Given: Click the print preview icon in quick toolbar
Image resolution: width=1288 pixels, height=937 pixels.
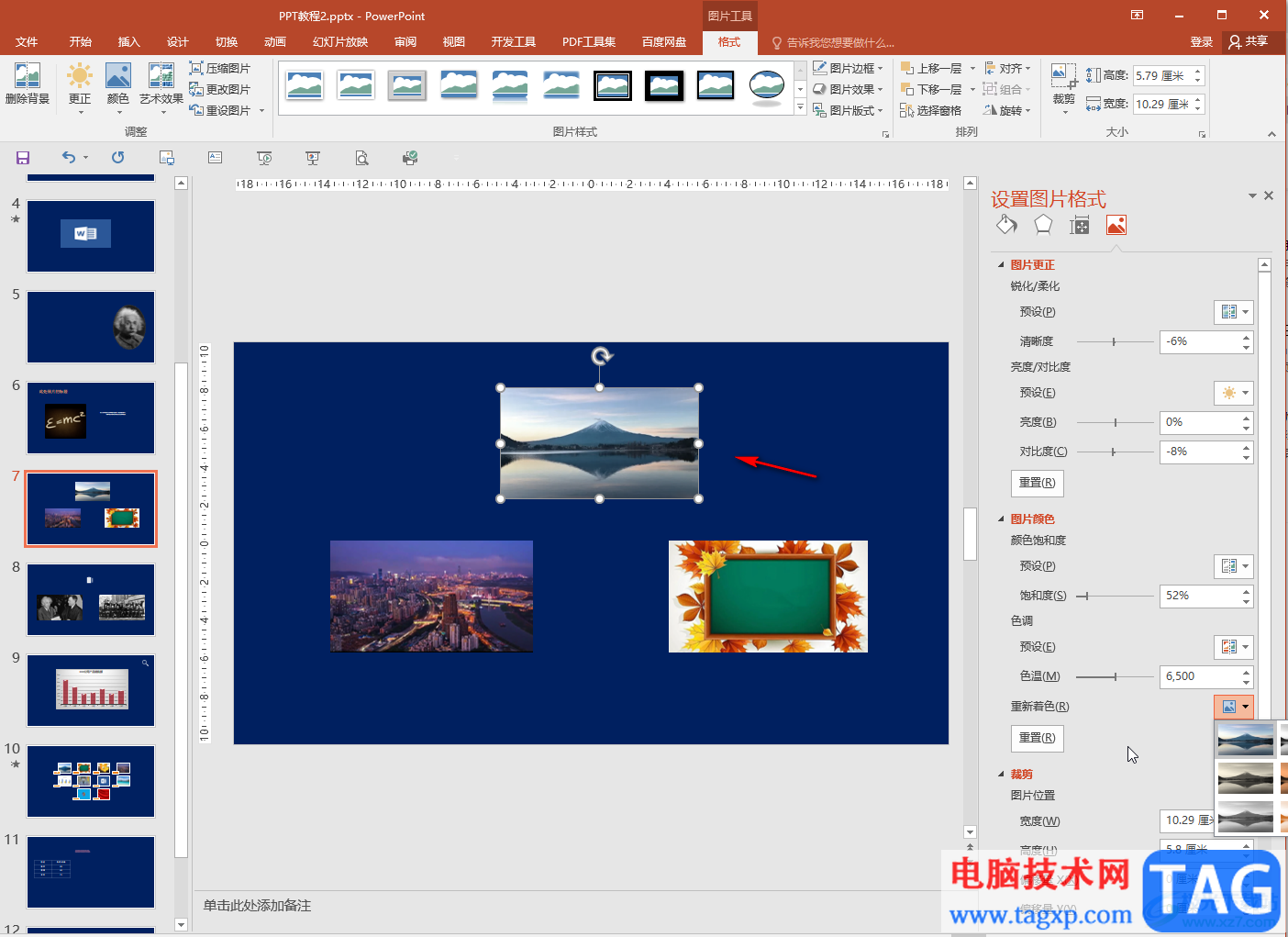Looking at the screenshot, I should tap(362, 158).
